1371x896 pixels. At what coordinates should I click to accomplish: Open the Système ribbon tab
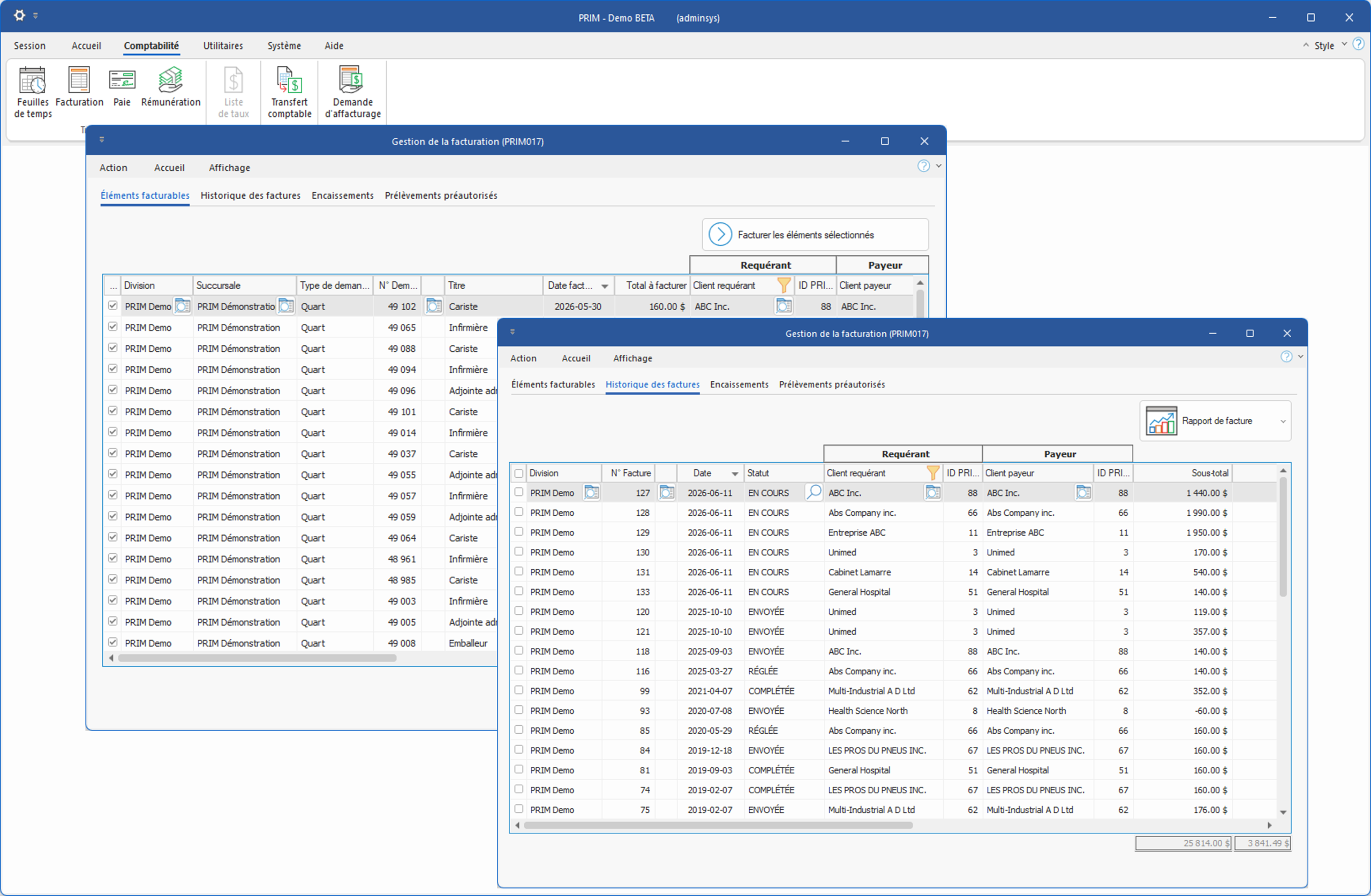284,46
